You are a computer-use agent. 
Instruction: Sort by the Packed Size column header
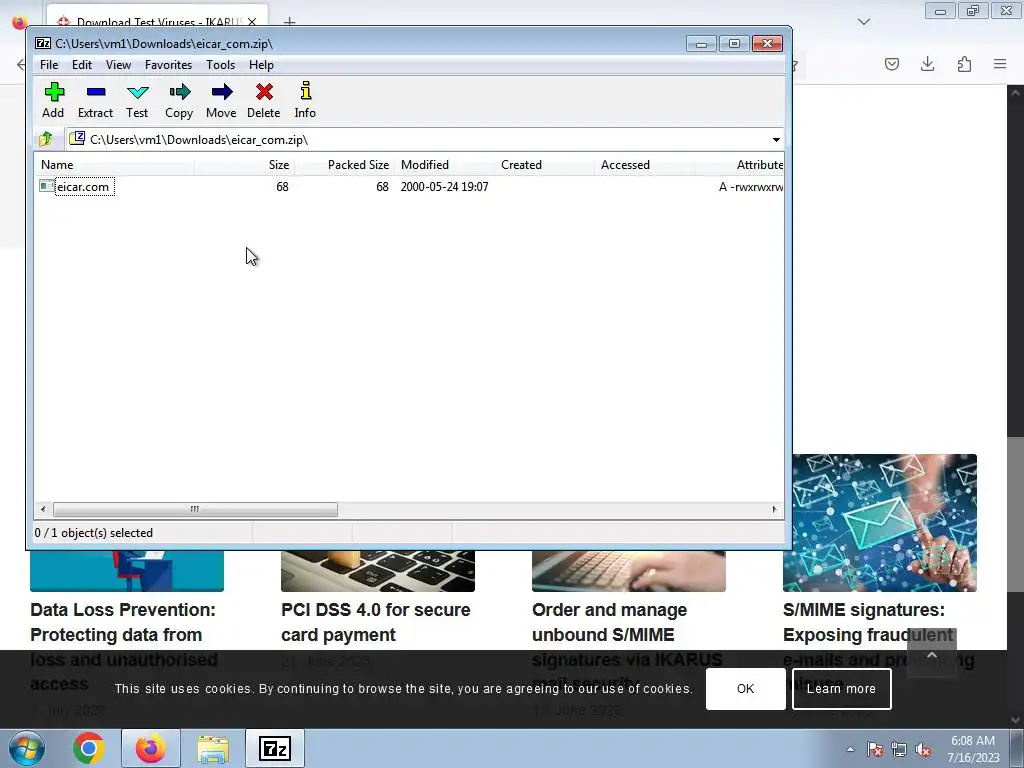(344, 165)
